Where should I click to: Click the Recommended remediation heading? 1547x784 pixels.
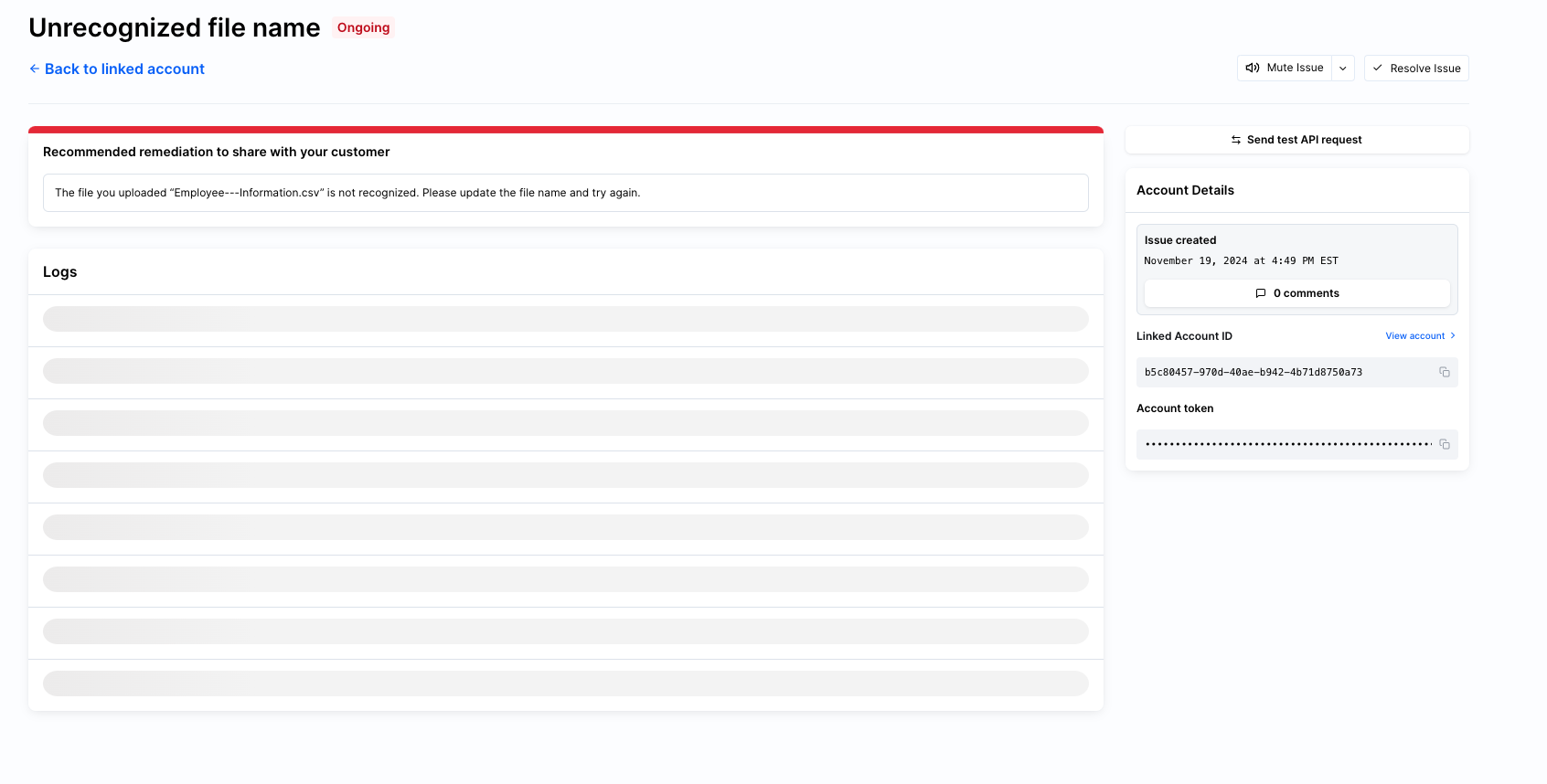[217, 152]
